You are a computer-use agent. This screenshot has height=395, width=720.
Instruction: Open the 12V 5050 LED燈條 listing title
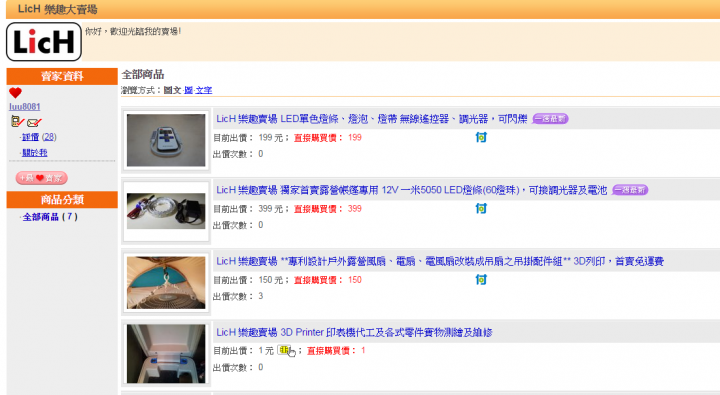coord(411,190)
